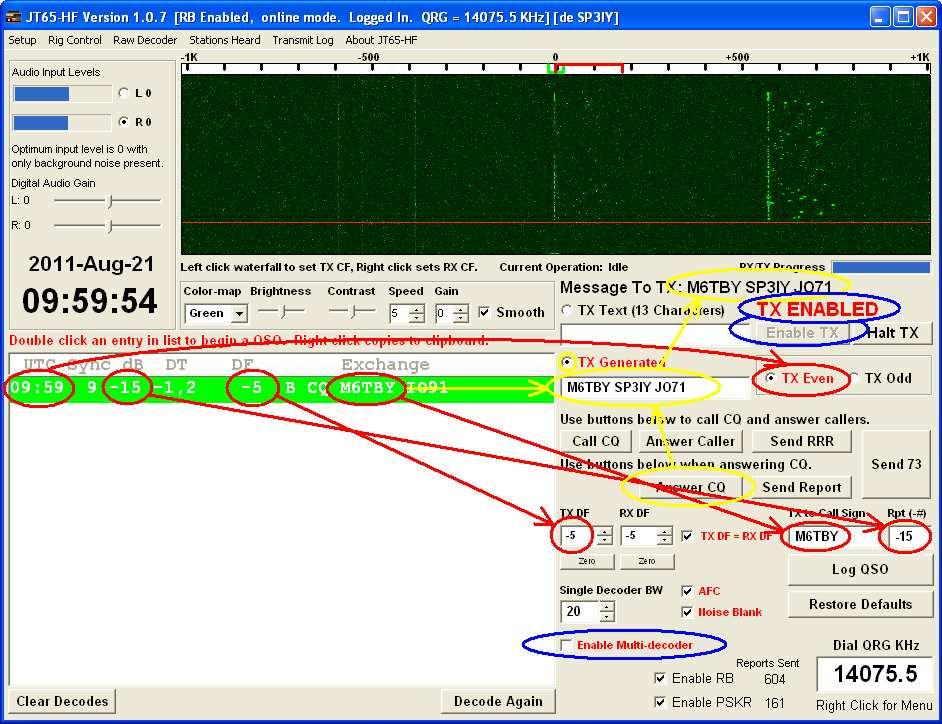Click the RX/TX Progress bar
Image resolution: width=942 pixels, height=724 pixels.
[x=881, y=267]
